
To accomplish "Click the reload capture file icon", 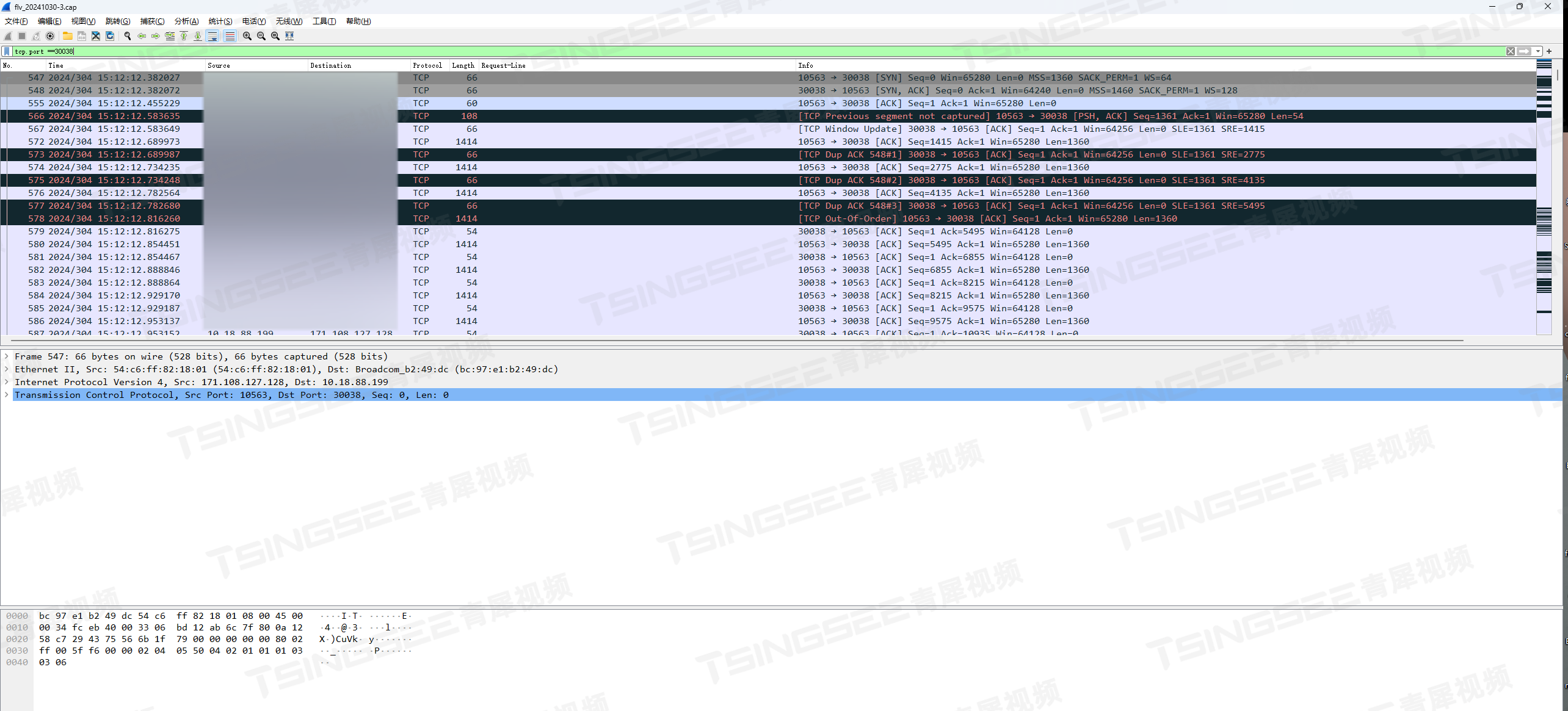I will 110,36.
